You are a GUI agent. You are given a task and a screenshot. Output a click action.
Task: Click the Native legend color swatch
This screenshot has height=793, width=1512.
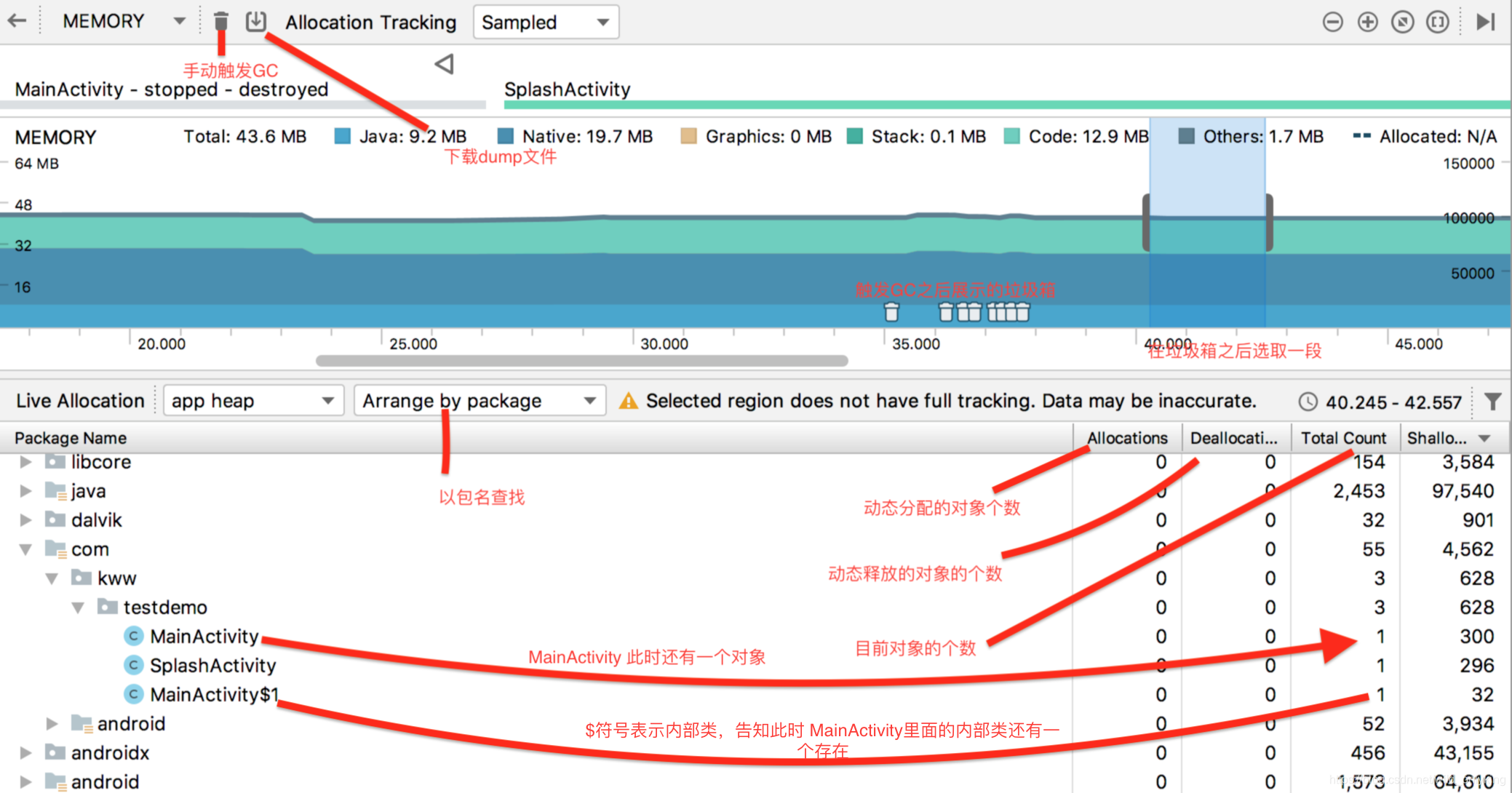pos(506,136)
